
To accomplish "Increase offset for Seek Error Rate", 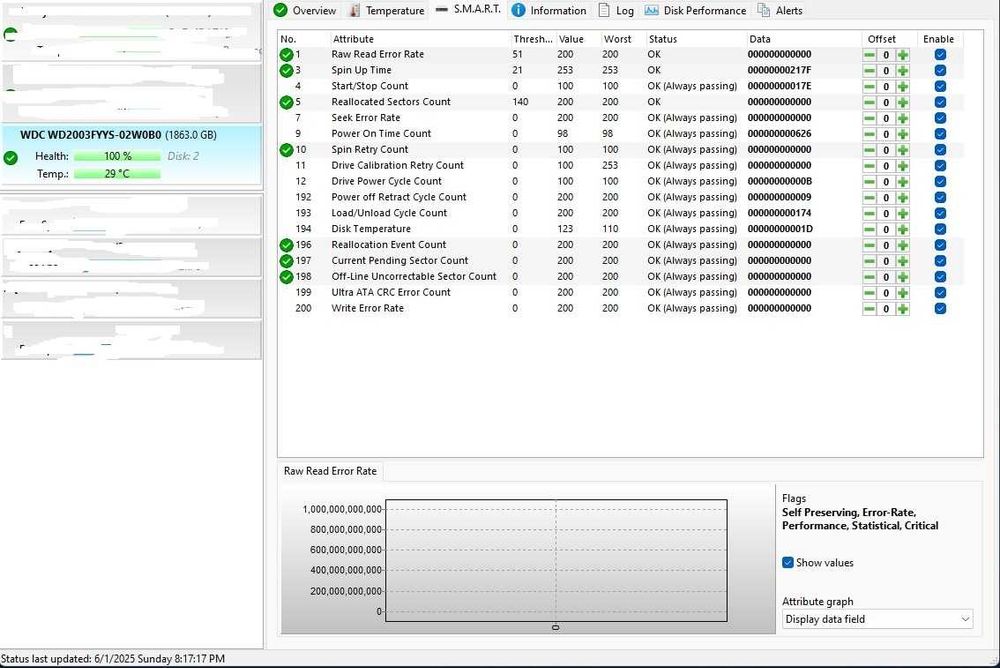I will 902,118.
